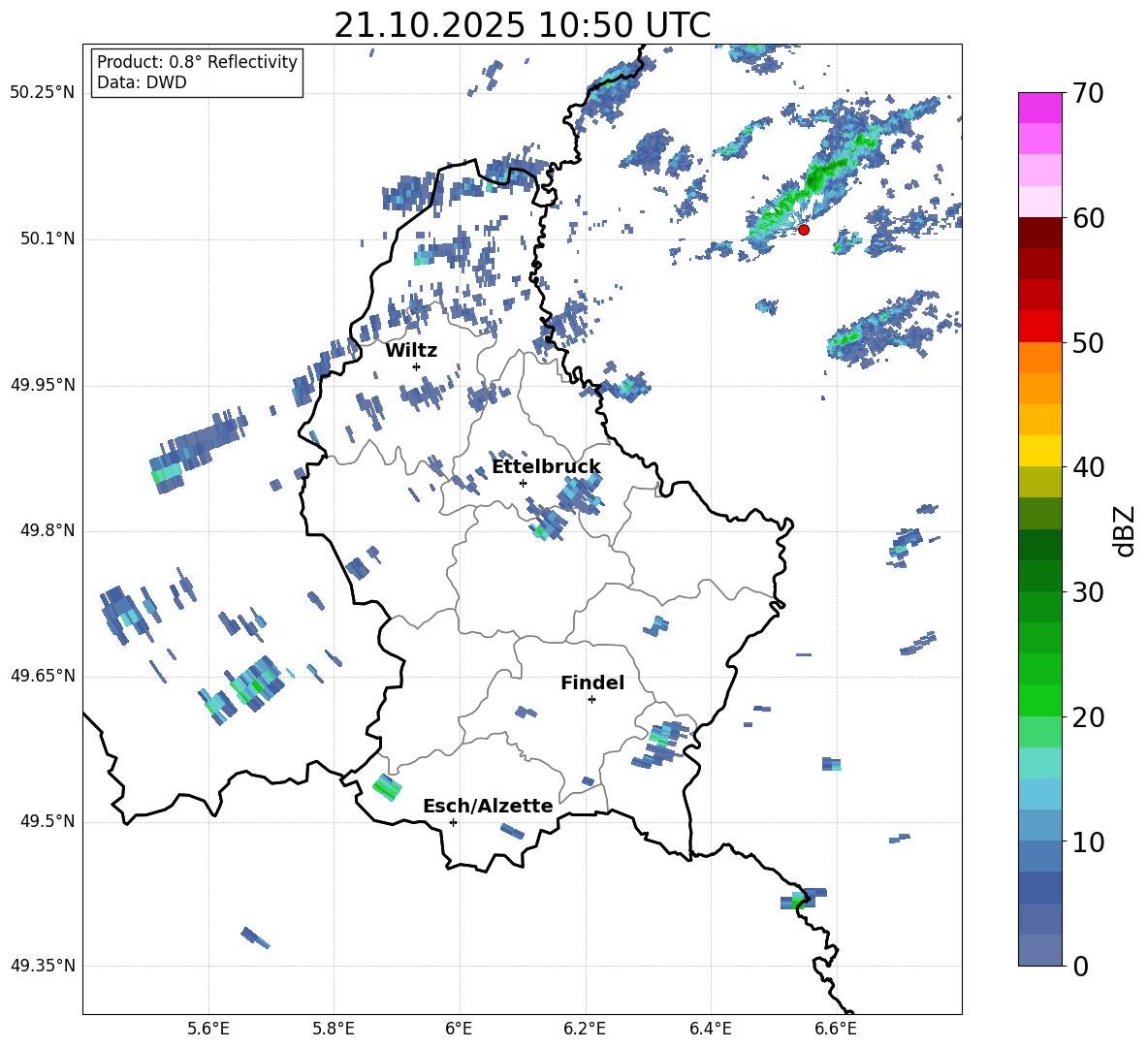The width and height of the screenshot is (1148, 1048).
Task: Click the 5.6°E longitude label
Action: coord(208,1029)
